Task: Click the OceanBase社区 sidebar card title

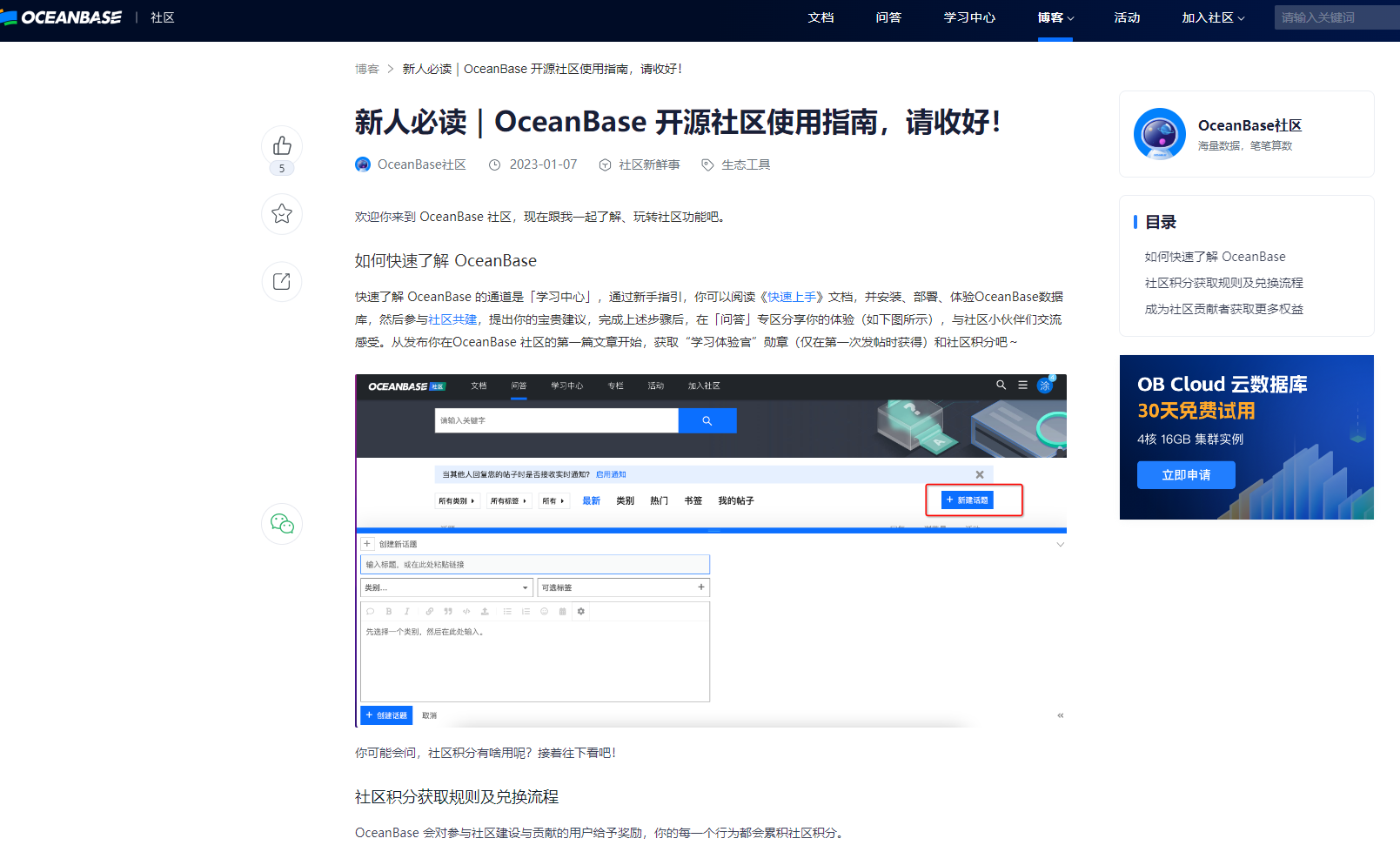Action: point(1249,125)
